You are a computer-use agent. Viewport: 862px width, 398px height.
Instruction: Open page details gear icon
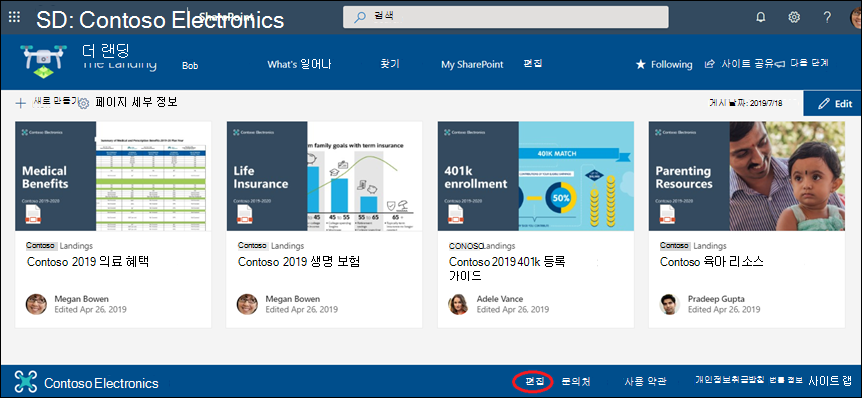(84, 103)
